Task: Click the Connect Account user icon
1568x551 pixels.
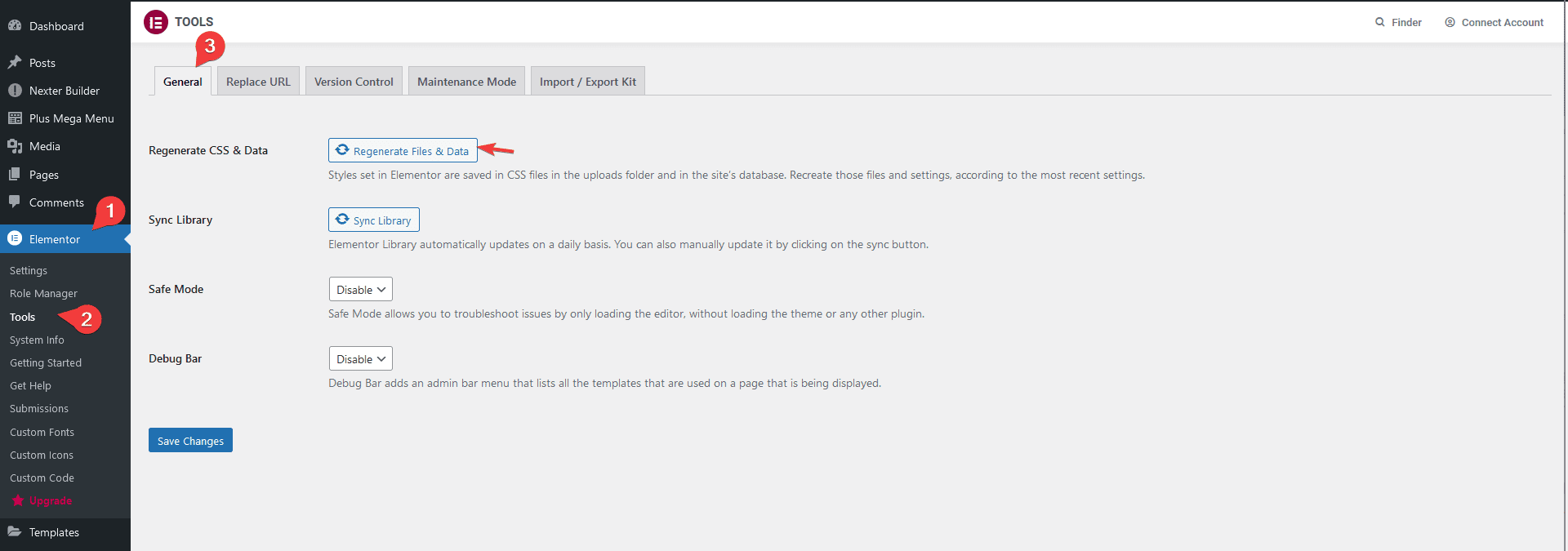Action: (1450, 22)
